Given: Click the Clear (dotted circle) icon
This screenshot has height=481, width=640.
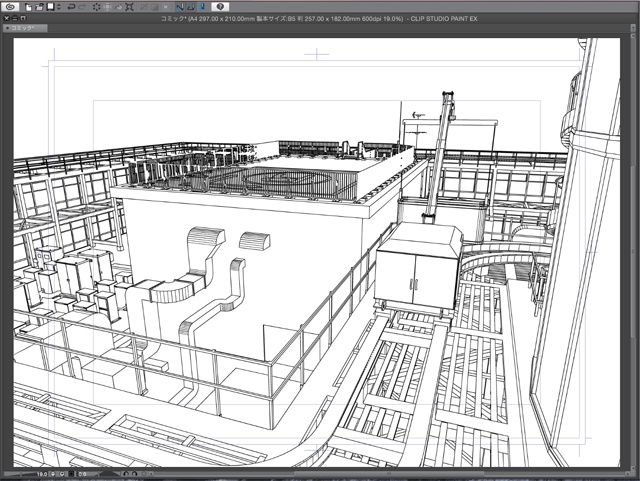Looking at the screenshot, I should click(x=97, y=7).
